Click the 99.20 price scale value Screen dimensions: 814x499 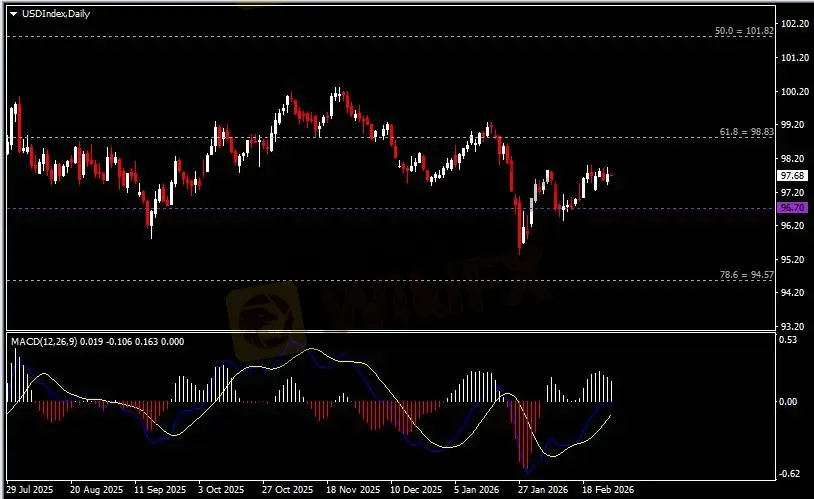(x=795, y=125)
